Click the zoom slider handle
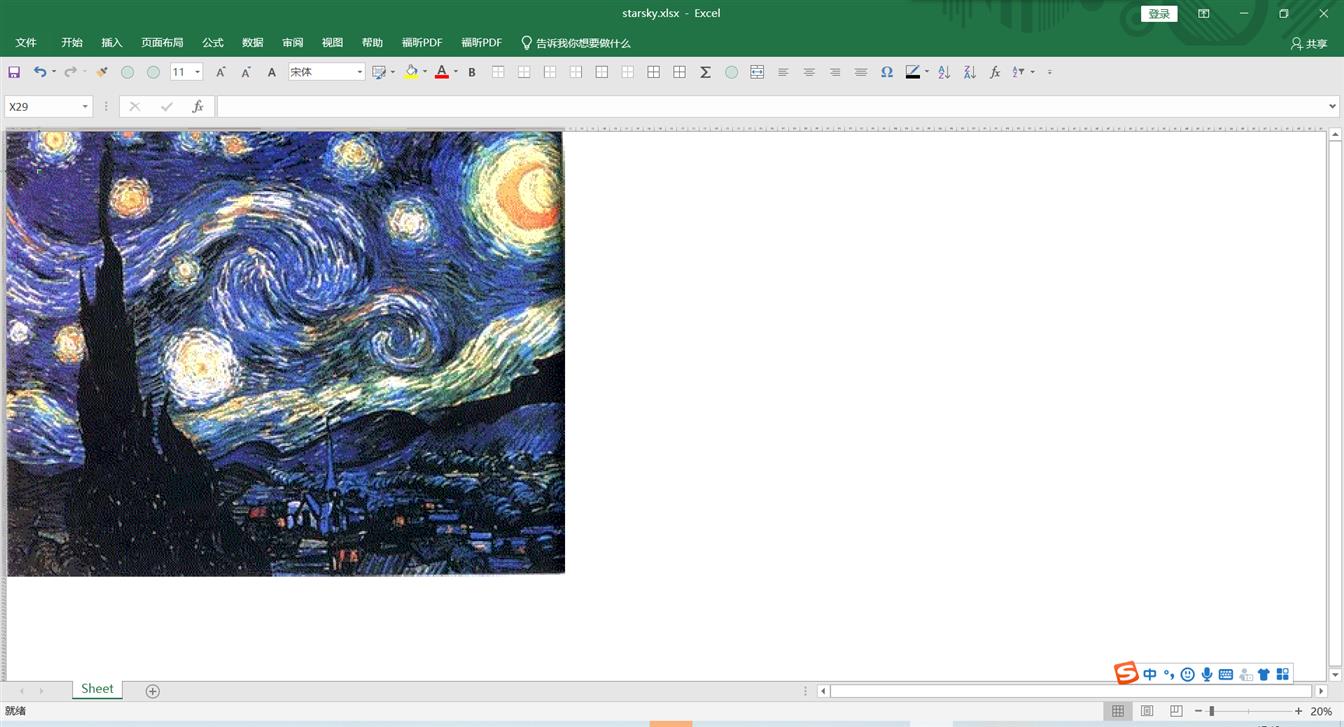Image resolution: width=1344 pixels, height=727 pixels. coord(1211,711)
